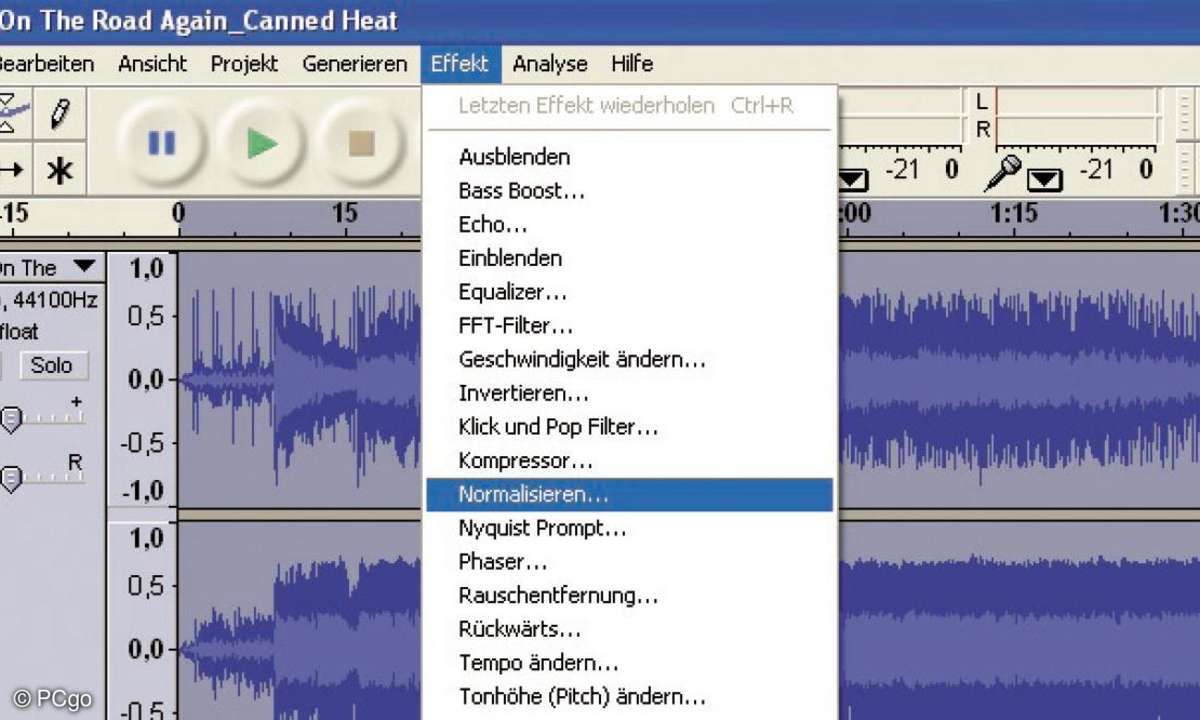The width and height of the screenshot is (1200, 720).
Task: Open the Generieren menu
Action: pyautogui.click(x=354, y=64)
